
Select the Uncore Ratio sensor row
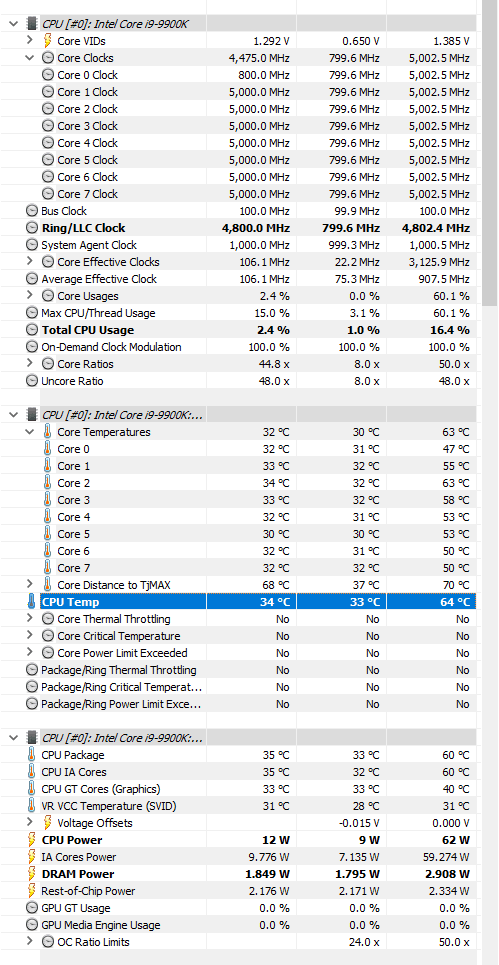pyautogui.click(x=249, y=381)
